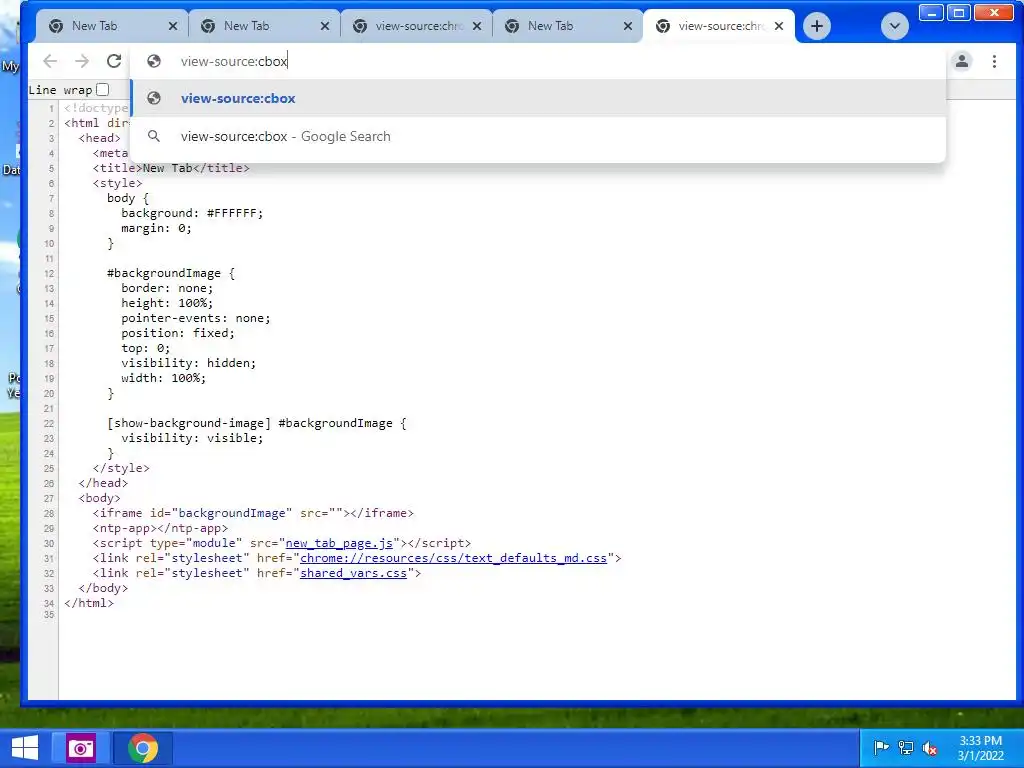Open the Chrome profile avatar menu
Screen dimensions: 1024x768
coord(961,61)
